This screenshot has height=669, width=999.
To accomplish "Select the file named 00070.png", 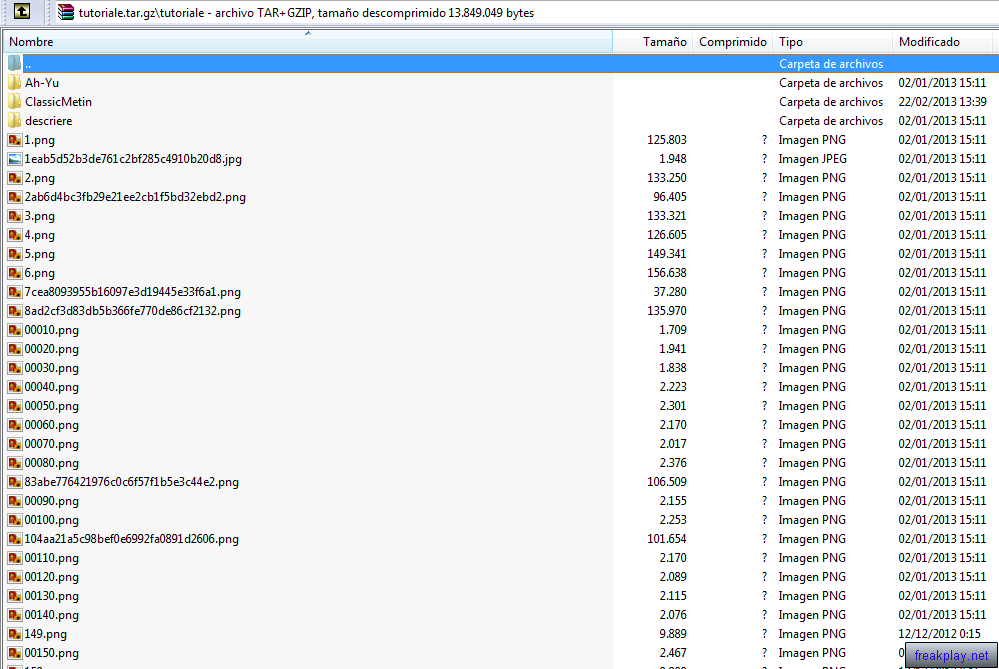I will tap(52, 444).
